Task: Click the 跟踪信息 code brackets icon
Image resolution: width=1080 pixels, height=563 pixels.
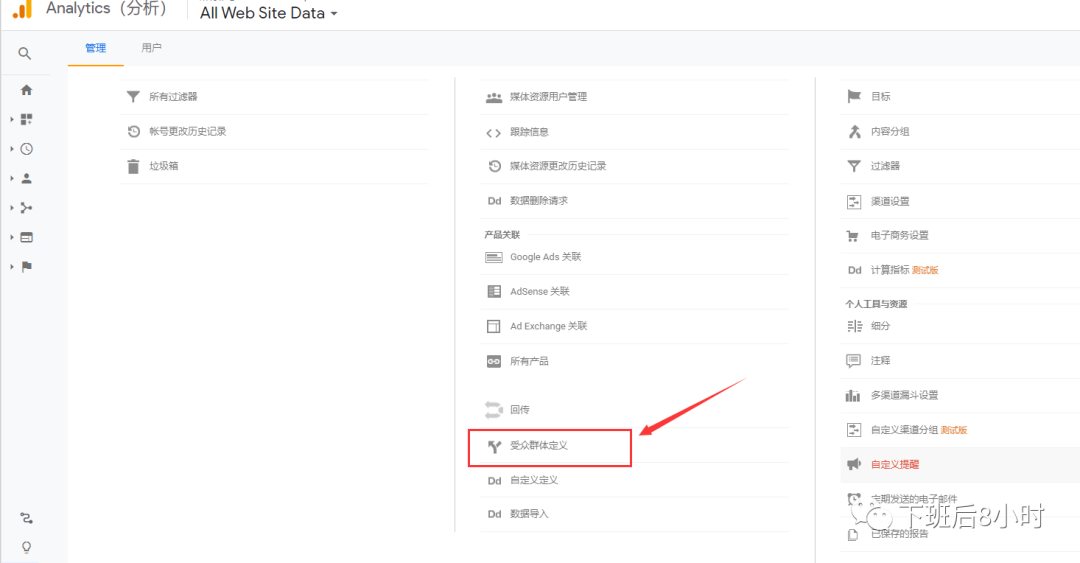Action: (493, 132)
